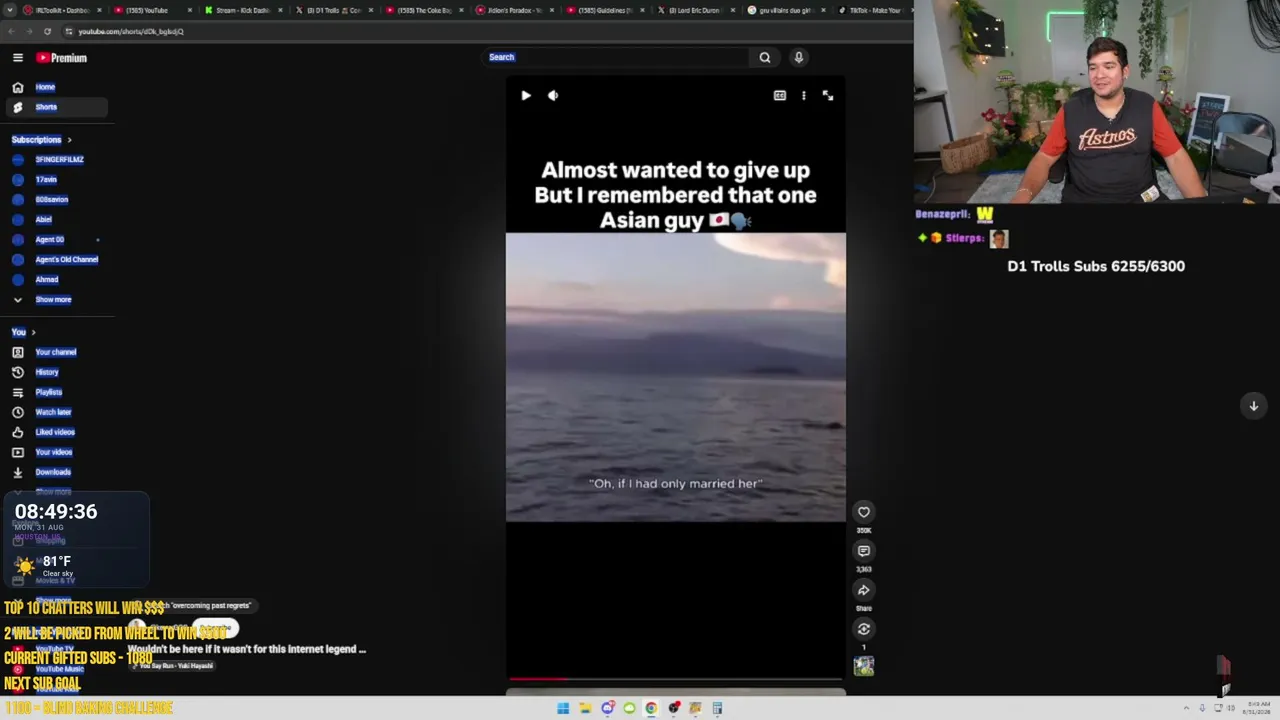Expand the Subscriptions section header
The image size is (1280, 720).
(x=42, y=140)
